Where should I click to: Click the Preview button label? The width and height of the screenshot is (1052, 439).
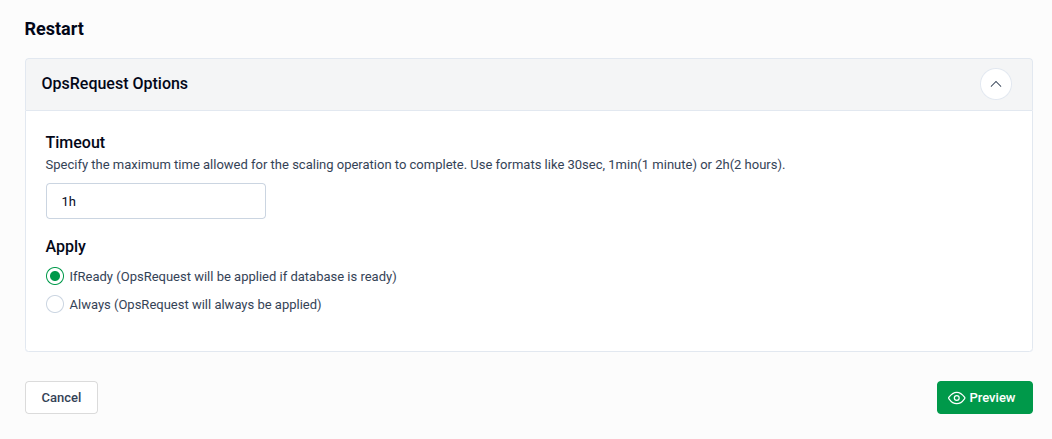tap(992, 398)
